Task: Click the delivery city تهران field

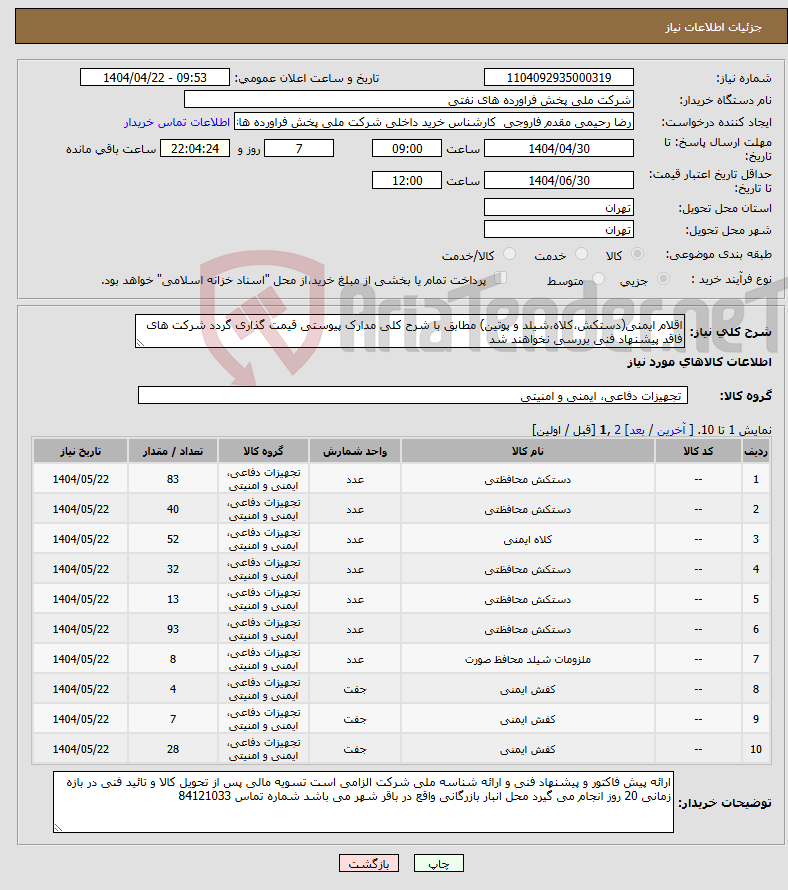Action: click(559, 229)
